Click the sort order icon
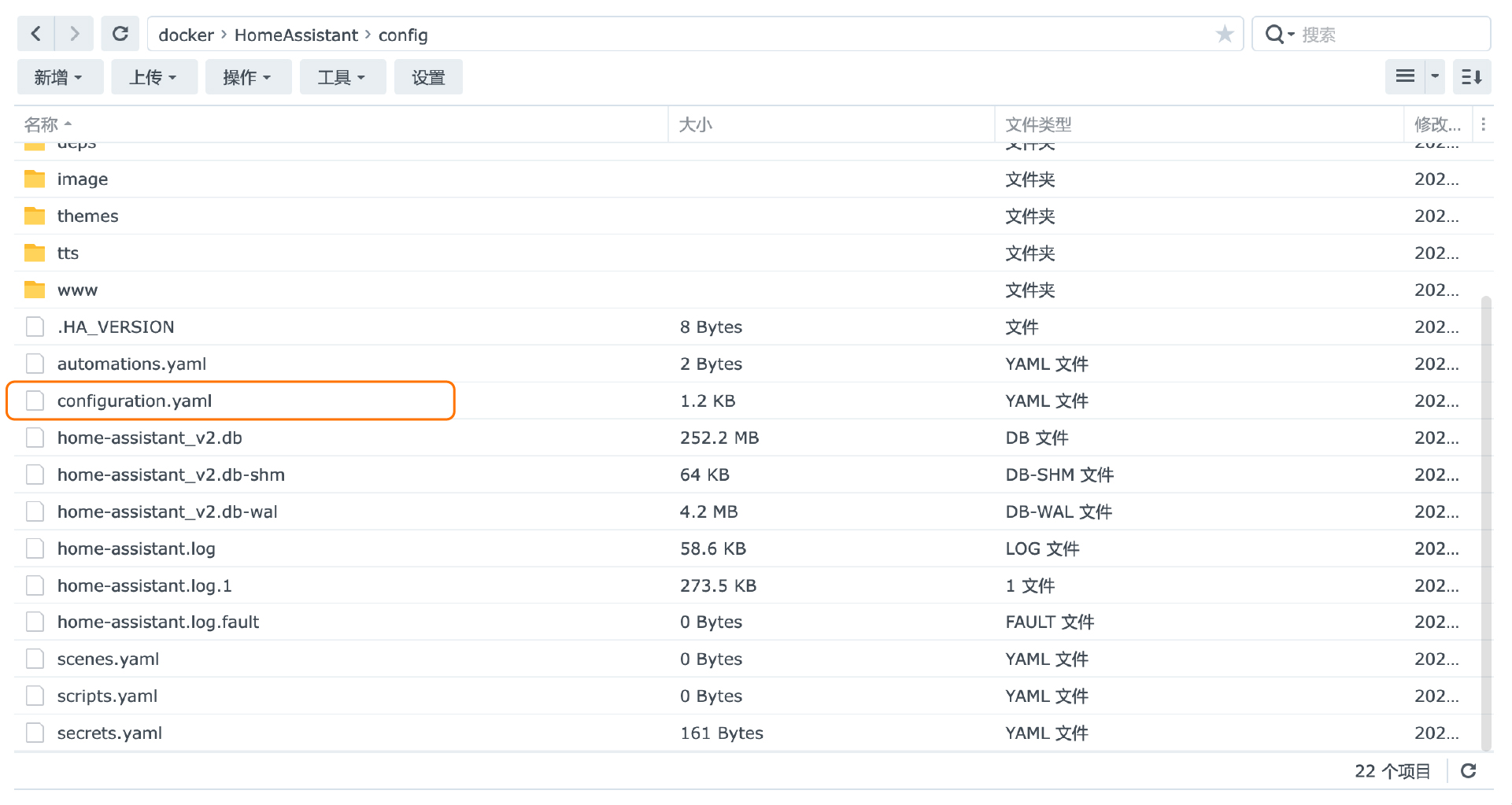The width and height of the screenshot is (1512, 805). tap(1471, 76)
